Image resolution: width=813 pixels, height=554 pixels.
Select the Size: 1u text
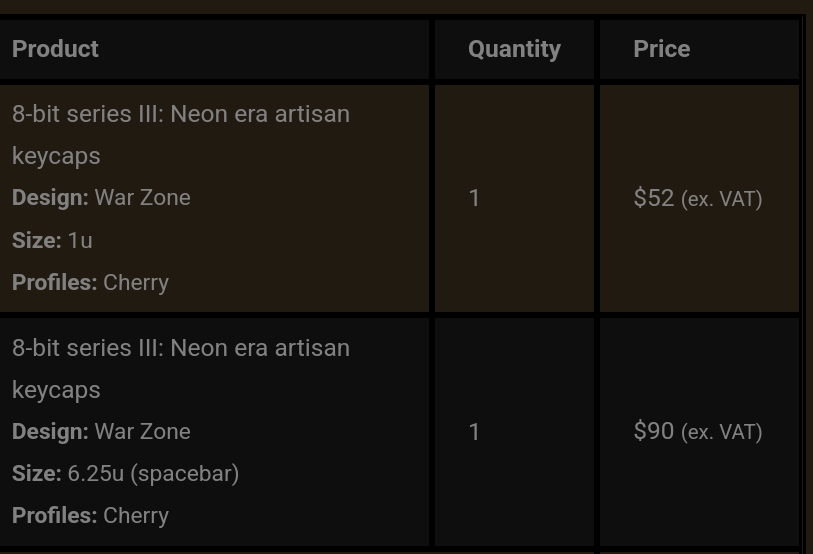pyautogui.click(x=52, y=240)
